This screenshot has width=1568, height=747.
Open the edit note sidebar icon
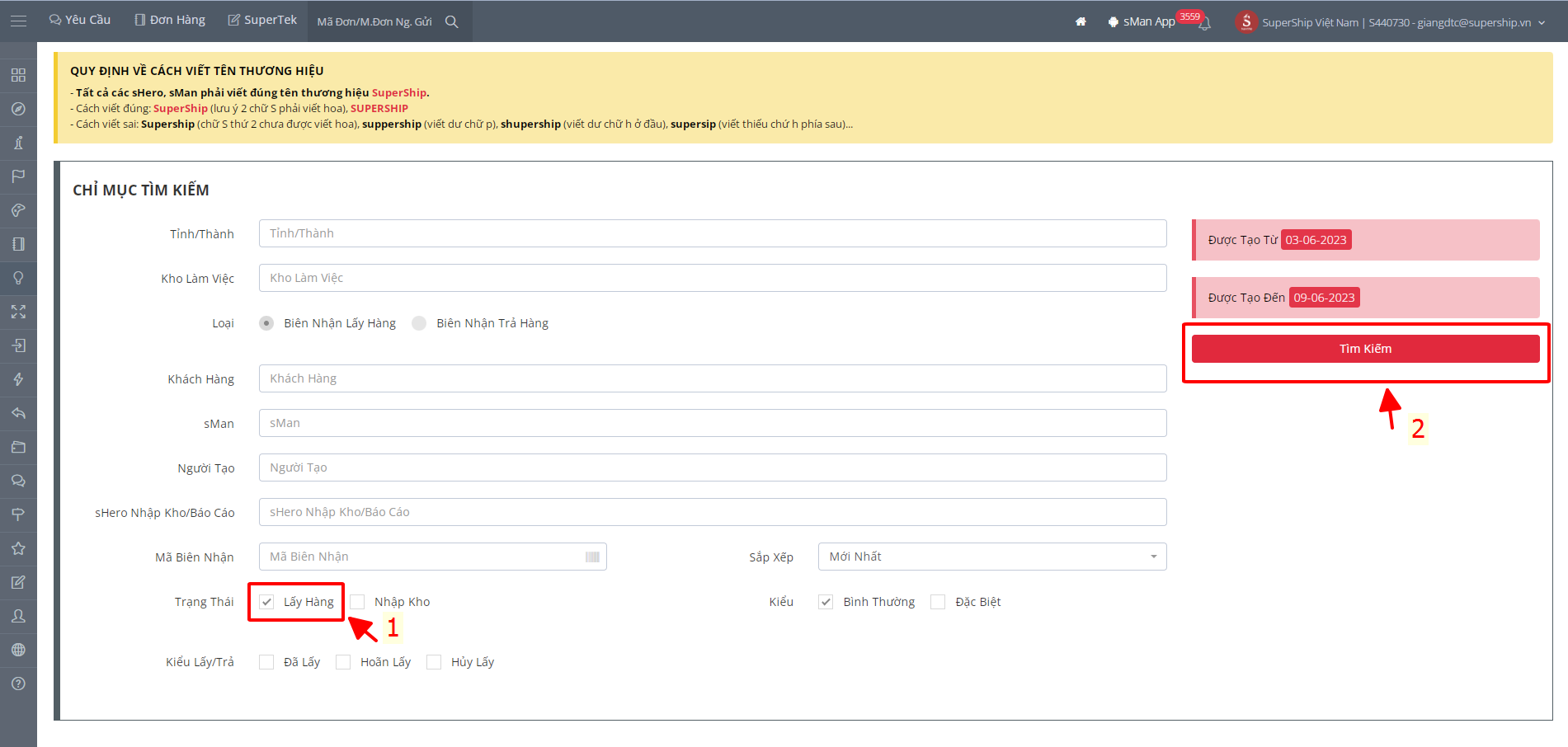(18, 582)
